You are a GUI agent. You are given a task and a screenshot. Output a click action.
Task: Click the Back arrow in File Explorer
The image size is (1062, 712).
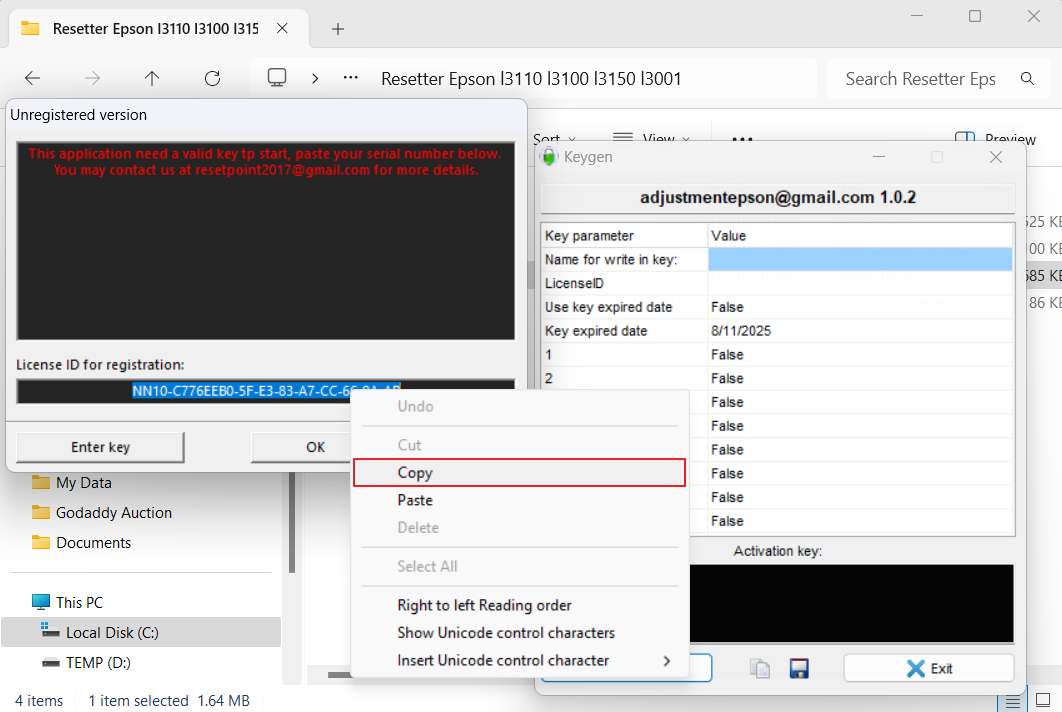click(32, 78)
